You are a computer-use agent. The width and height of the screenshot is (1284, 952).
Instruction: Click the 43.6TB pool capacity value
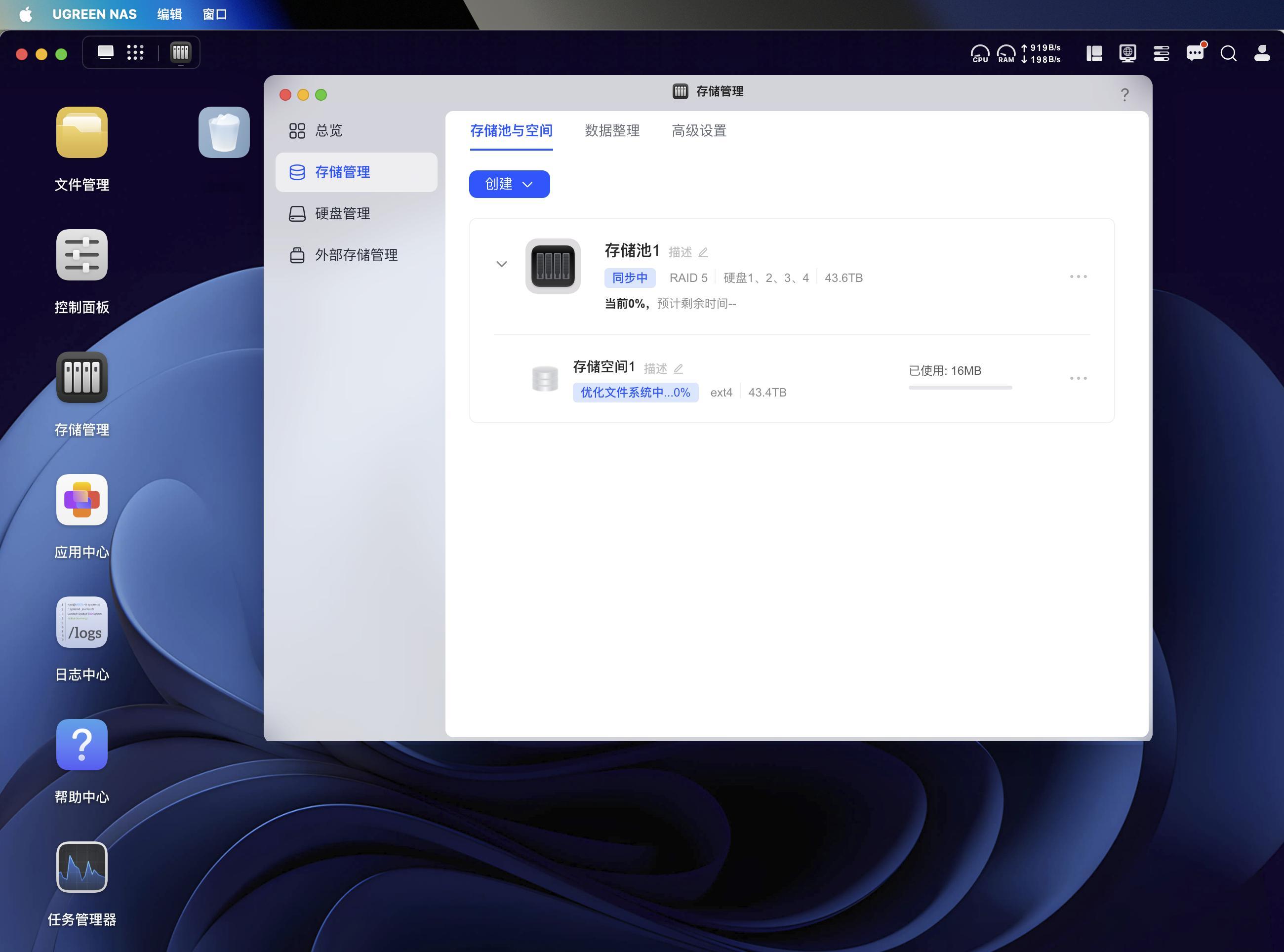pyautogui.click(x=843, y=278)
